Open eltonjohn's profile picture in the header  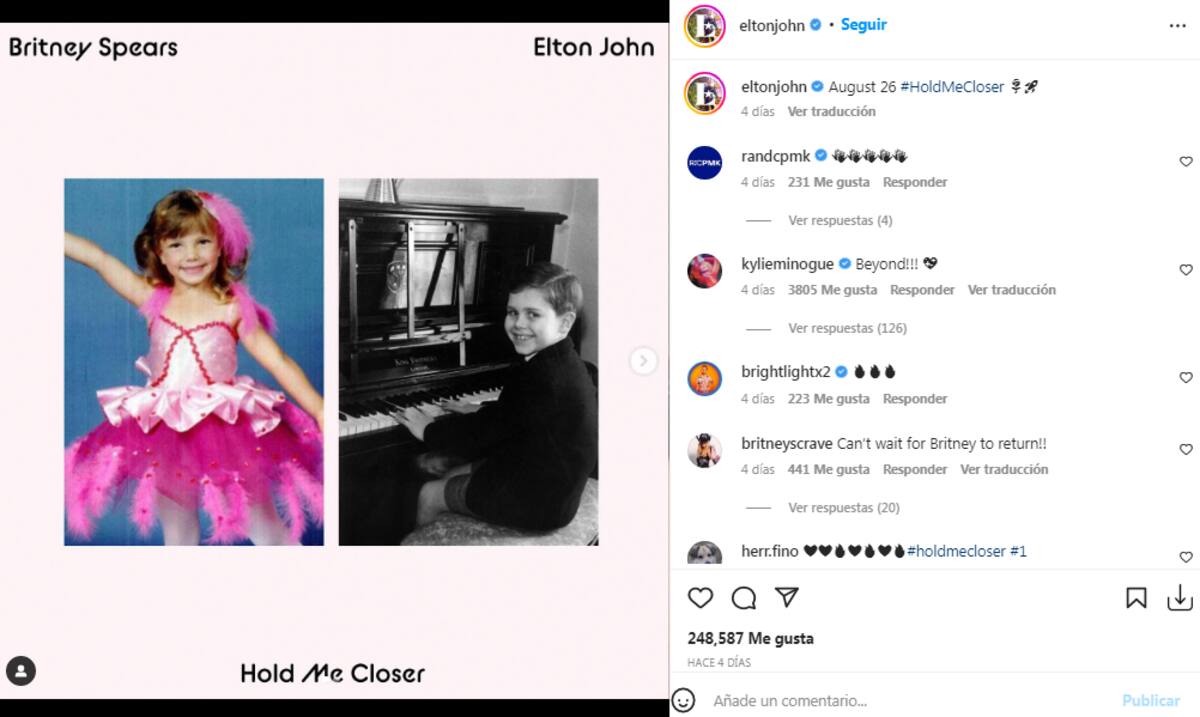point(704,26)
